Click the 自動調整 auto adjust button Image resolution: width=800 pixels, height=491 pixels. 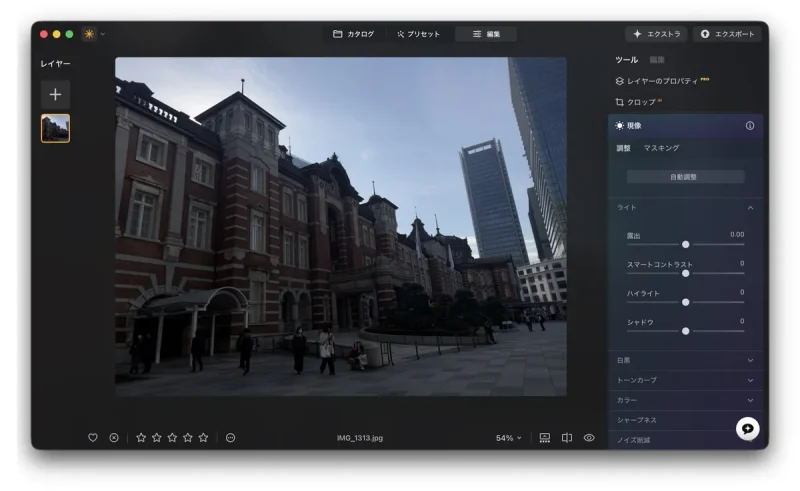coord(685,177)
